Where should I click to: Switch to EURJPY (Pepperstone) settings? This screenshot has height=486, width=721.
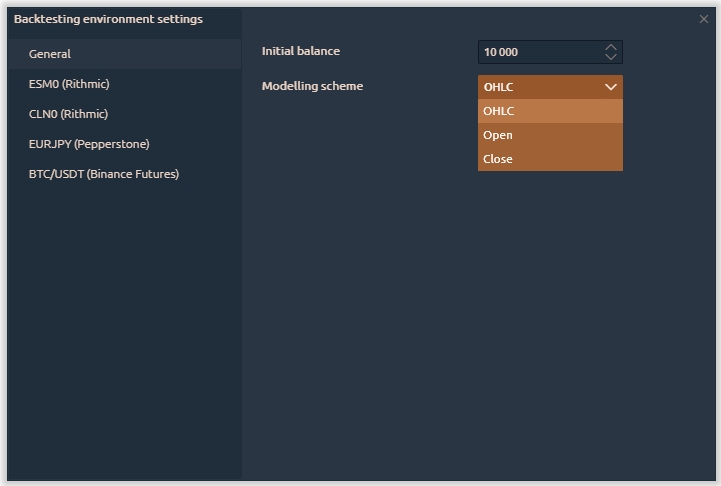(x=89, y=144)
